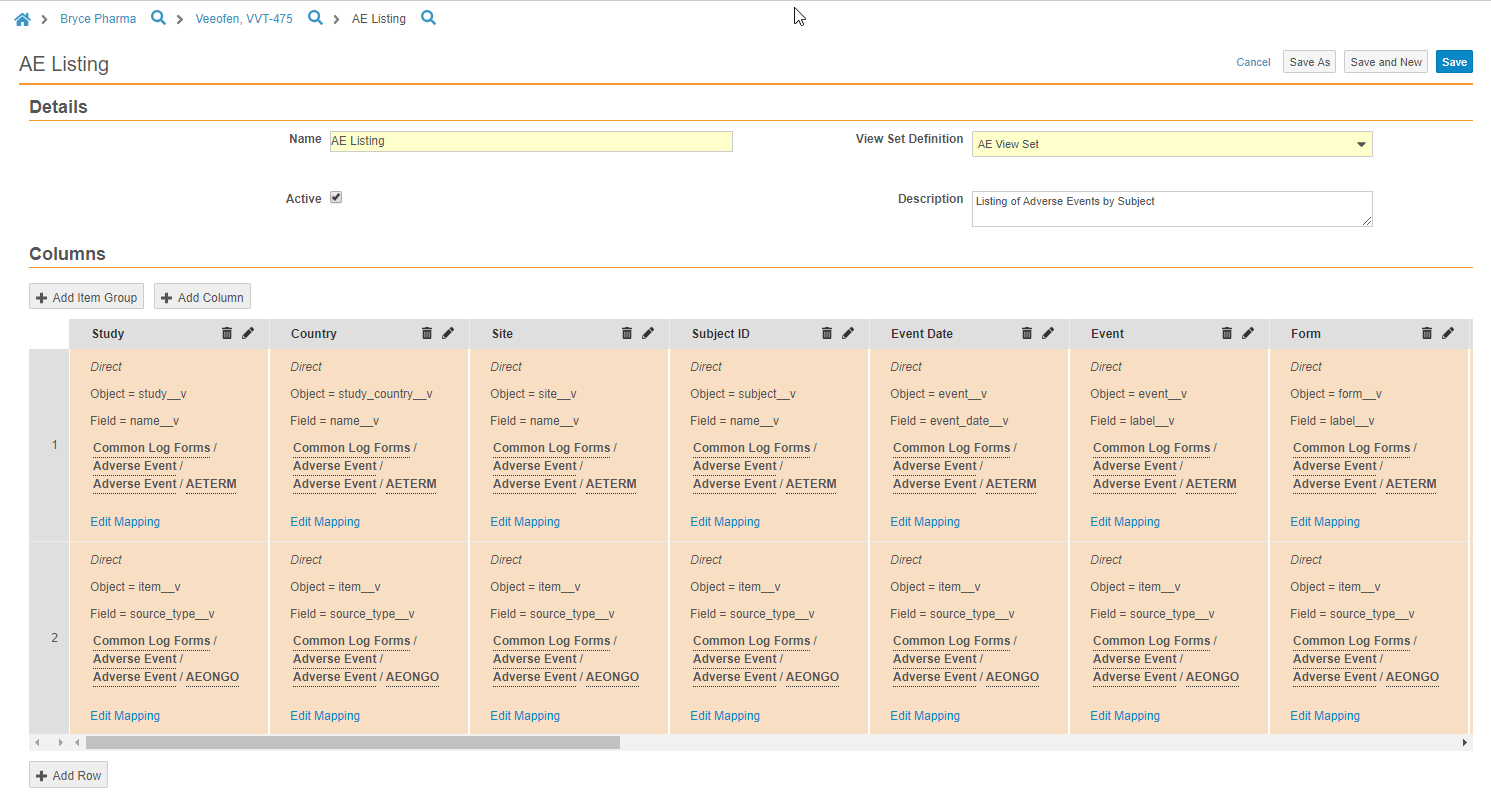
Task: Delete the Site column using its trash icon
Action: click(x=627, y=333)
